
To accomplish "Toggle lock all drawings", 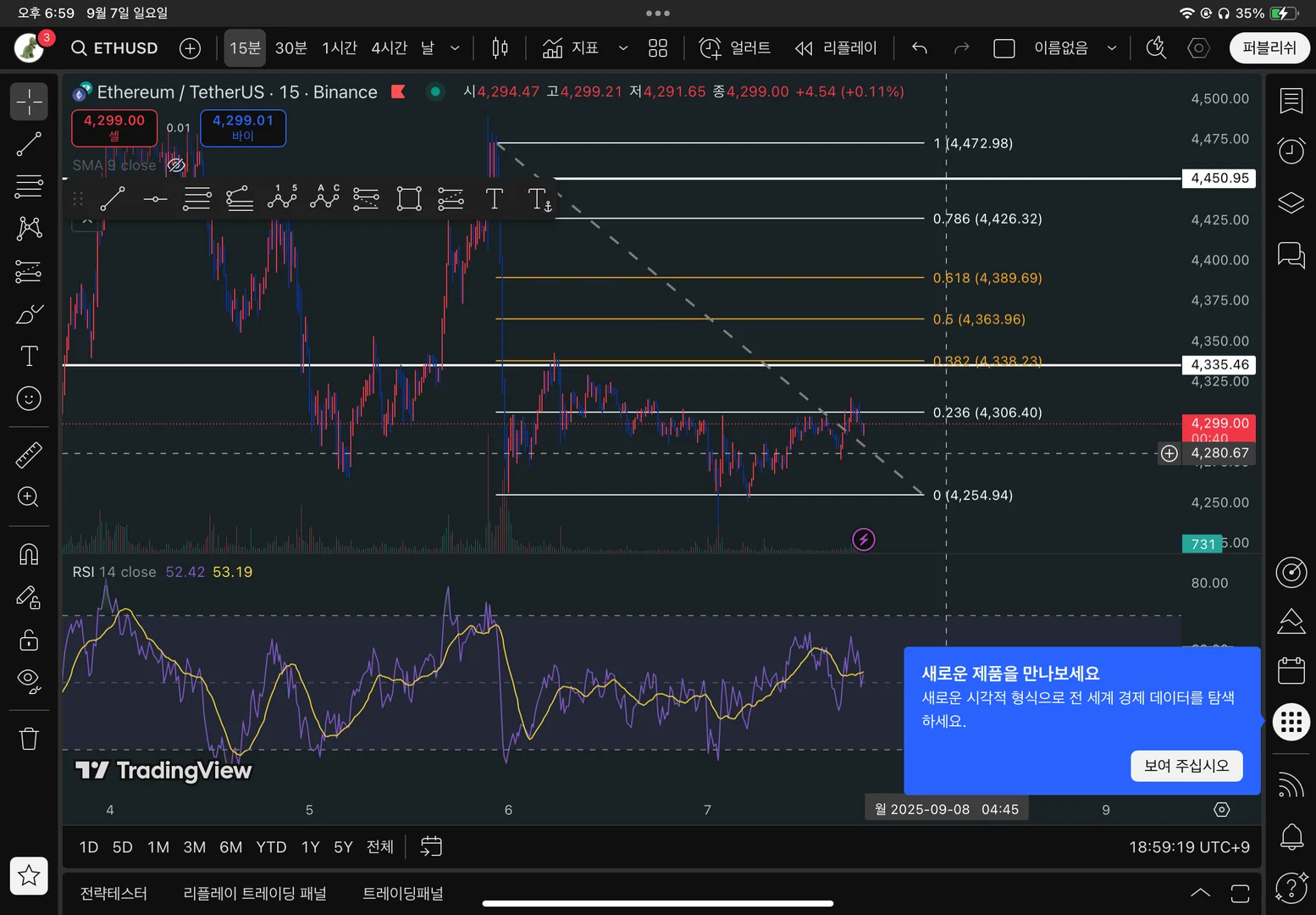I will point(29,640).
